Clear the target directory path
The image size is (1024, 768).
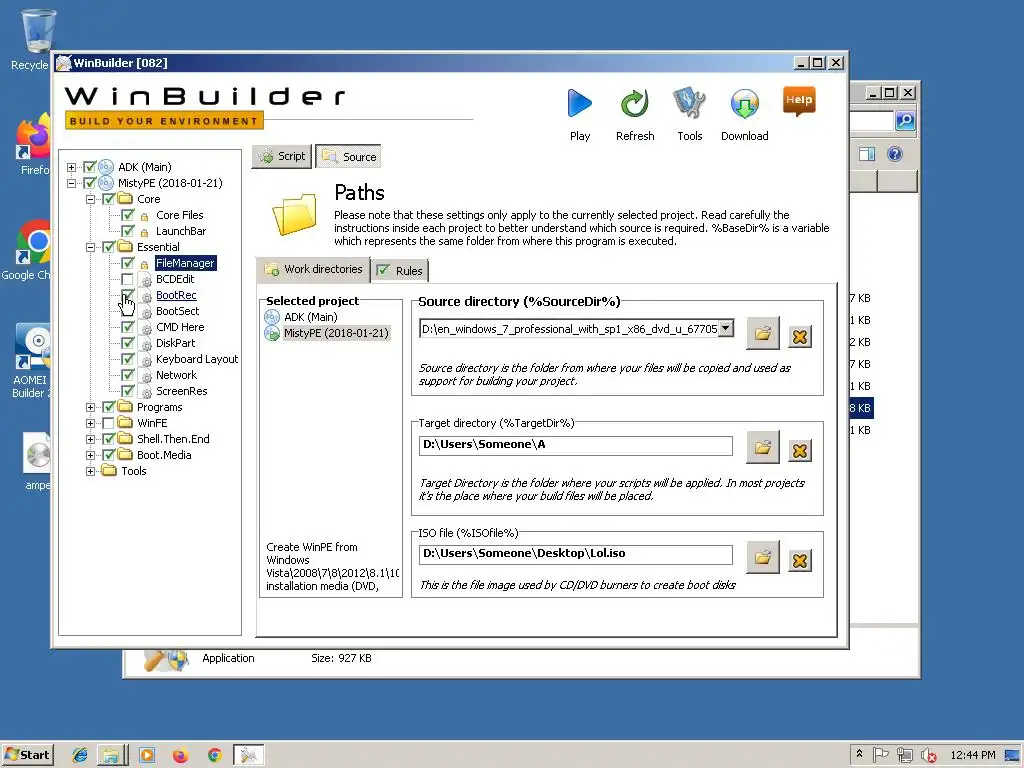[x=800, y=451]
